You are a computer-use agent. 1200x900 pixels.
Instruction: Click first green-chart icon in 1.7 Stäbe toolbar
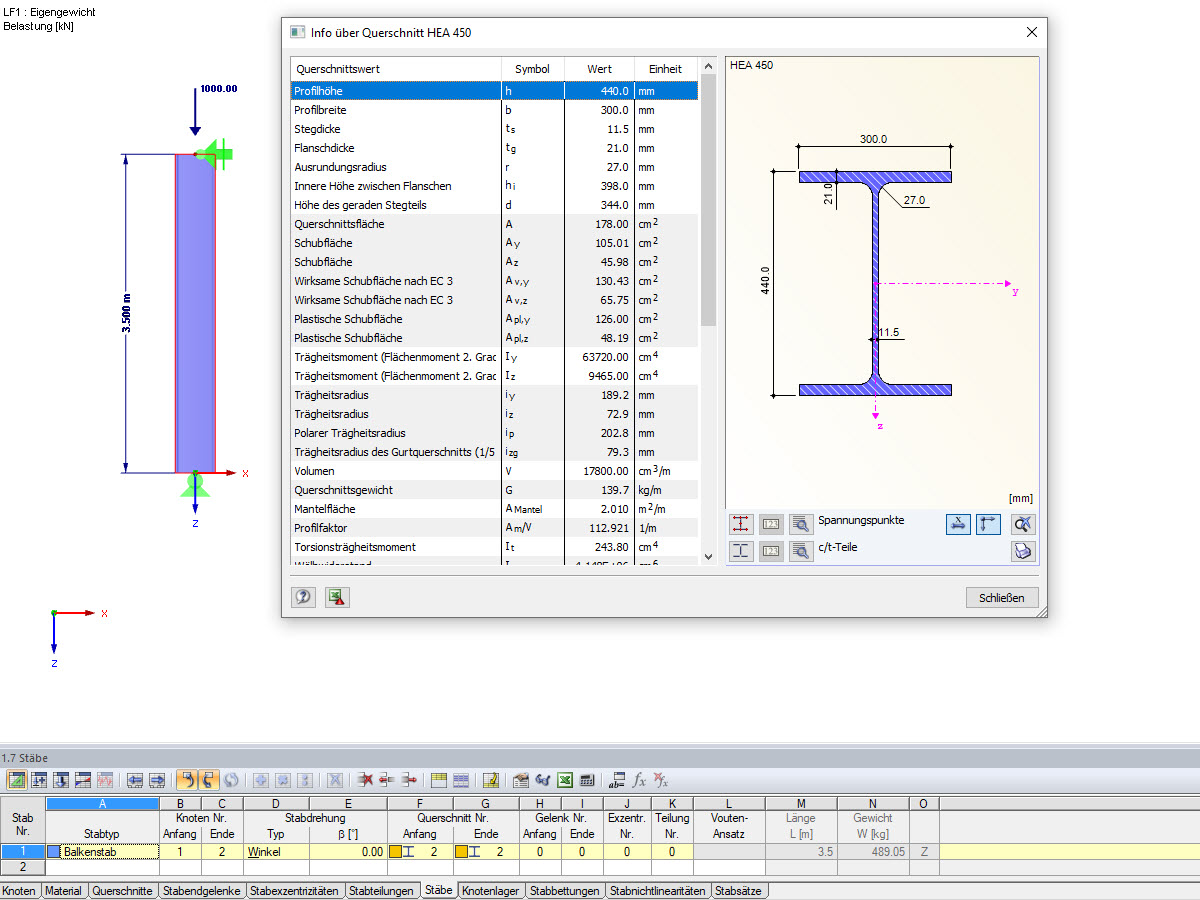pyautogui.click(x=17, y=780)
